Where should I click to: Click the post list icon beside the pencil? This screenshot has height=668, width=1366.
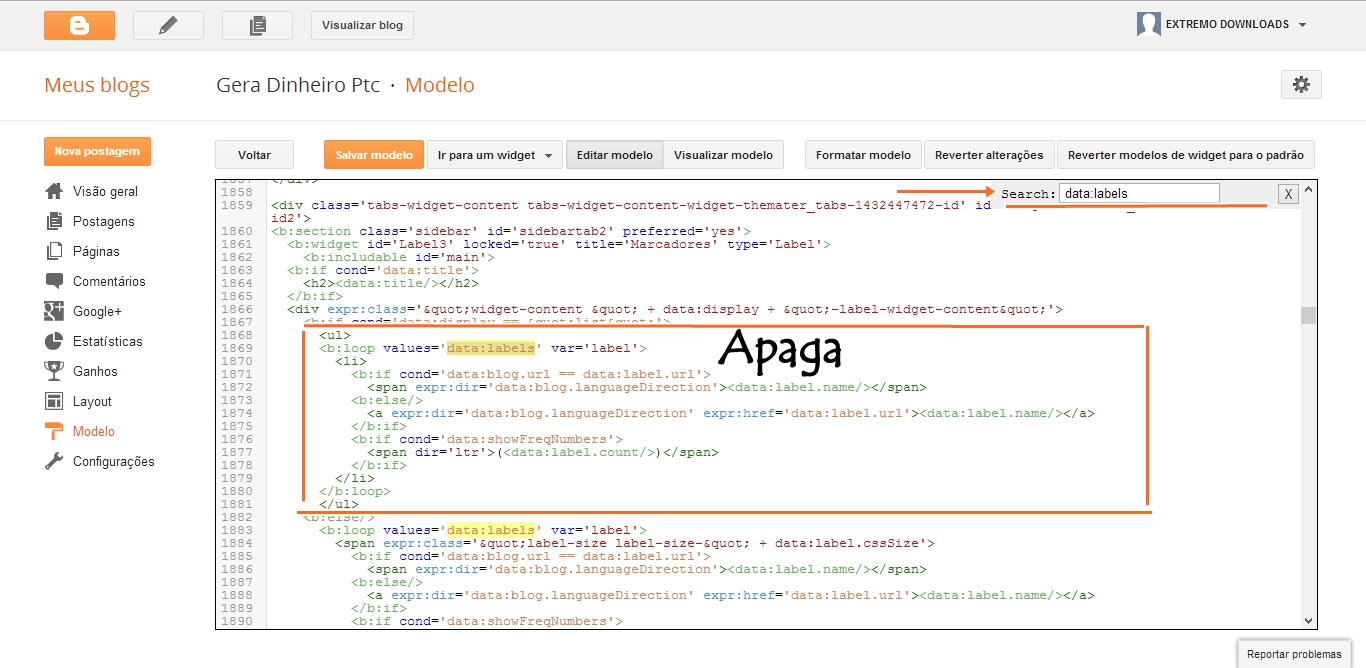(256, 24)
